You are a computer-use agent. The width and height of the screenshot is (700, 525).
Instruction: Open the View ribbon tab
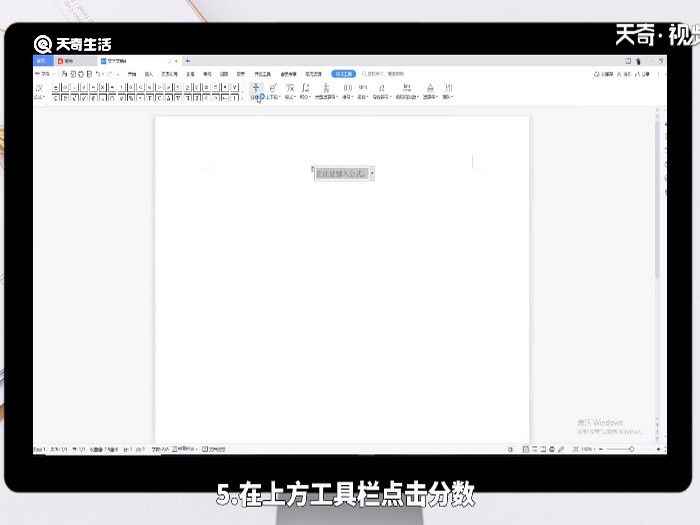click(x=224, y=74)
